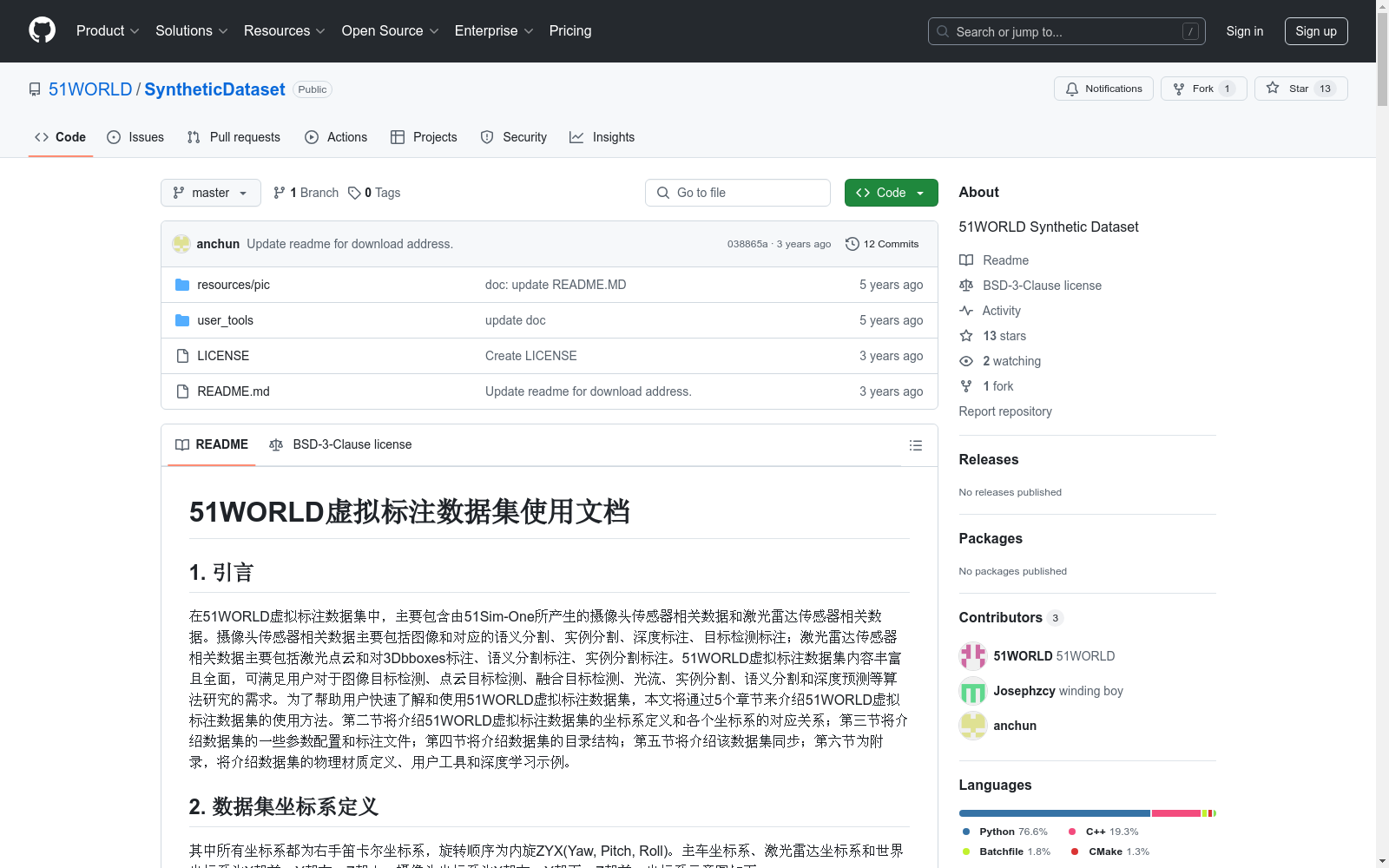Expand the Product menu
The image size is (1389, 868).
[x=108, y=31]
